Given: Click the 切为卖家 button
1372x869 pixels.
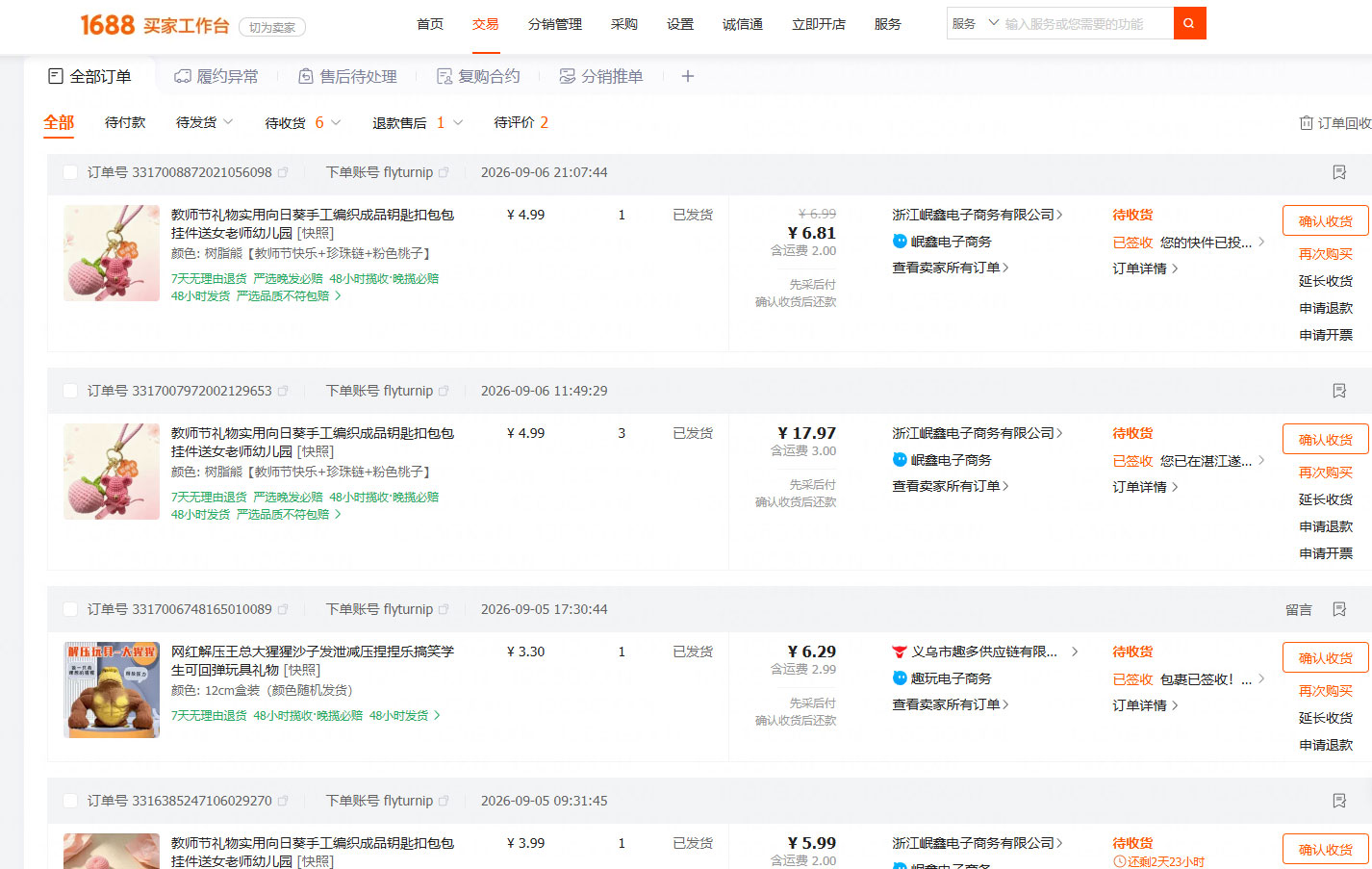Looking at the screenshot, I should pos(272,27).
